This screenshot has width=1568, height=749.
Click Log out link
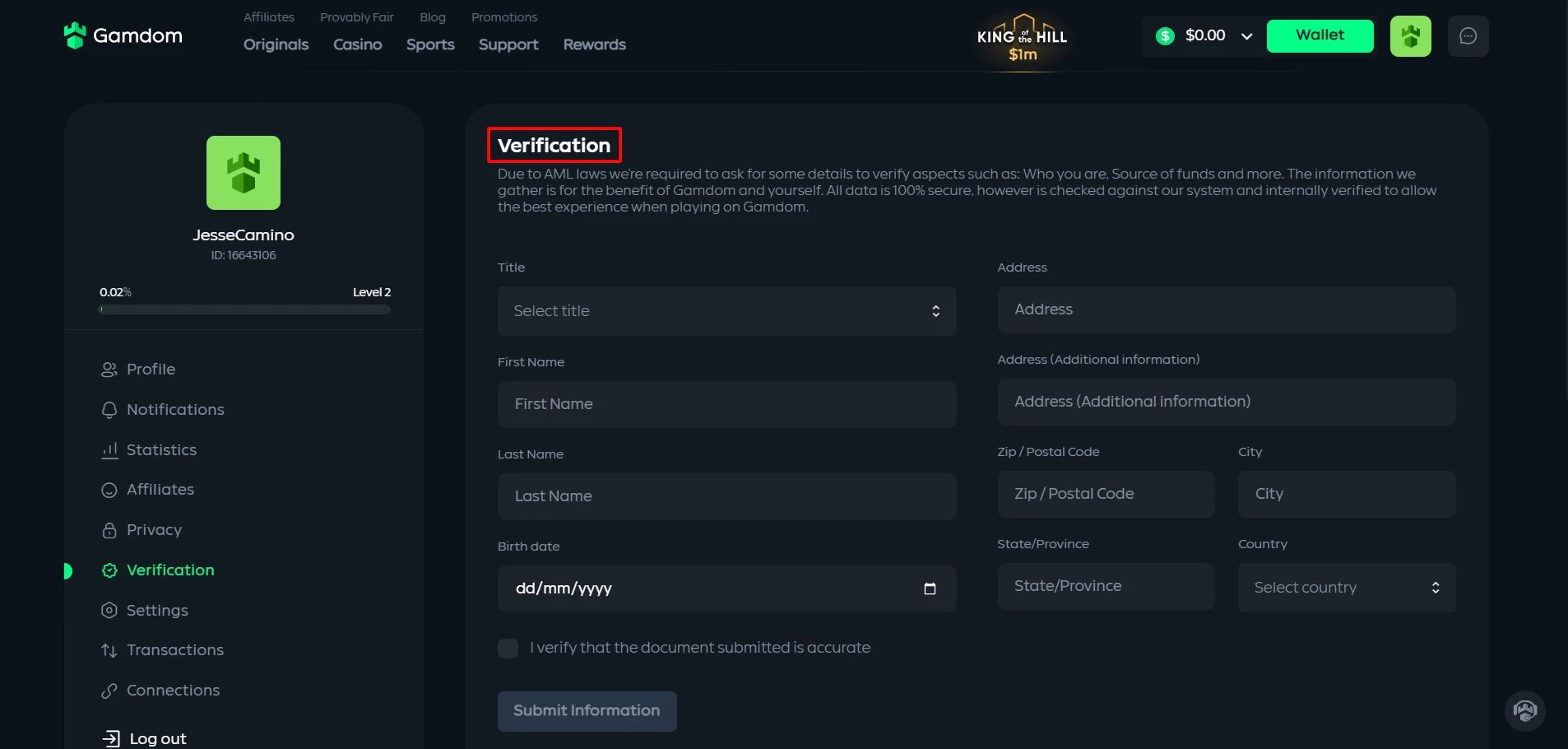tap(157, 738)
